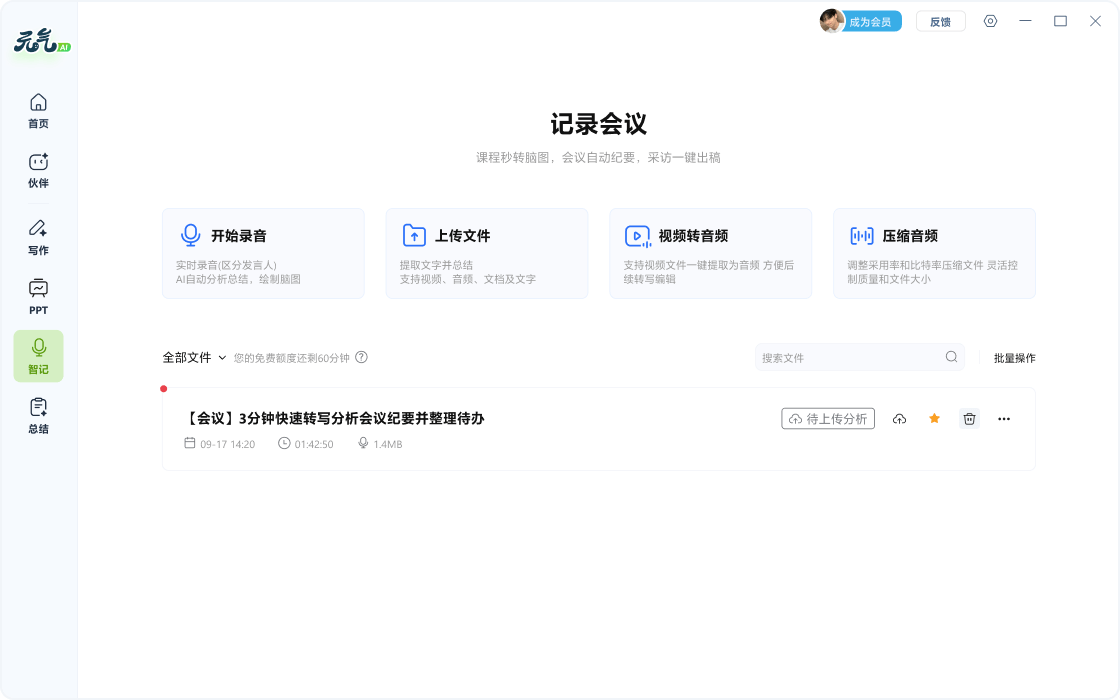The height and width of the screenshot is (700, 1120).
Task: Click the 待上传分析 button
Action: tap(828, 419)
